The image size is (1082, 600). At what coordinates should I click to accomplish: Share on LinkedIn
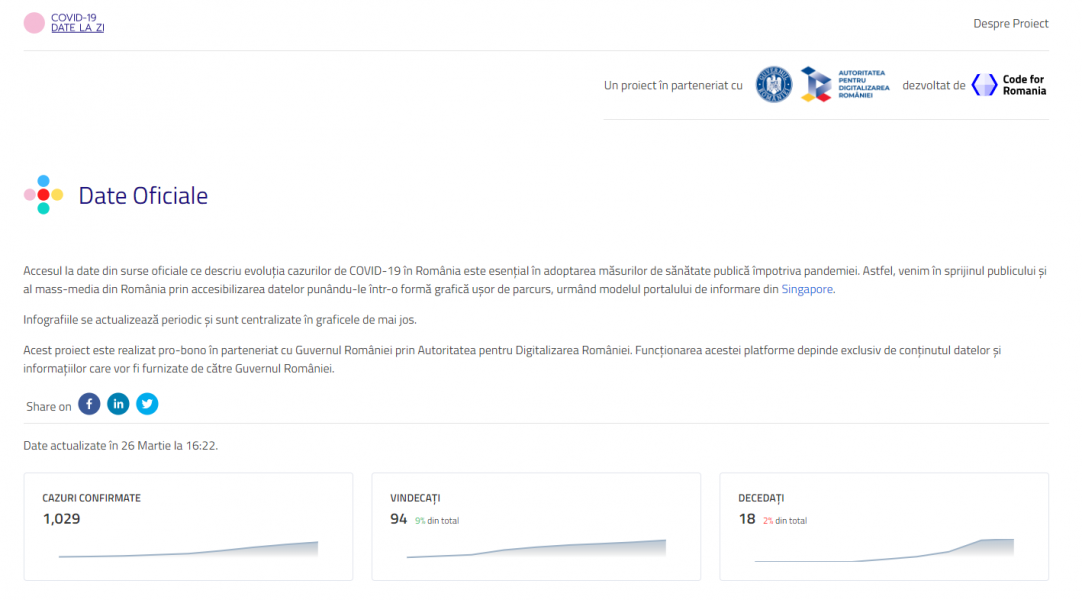pyautogui.click(x=118, y=403)
